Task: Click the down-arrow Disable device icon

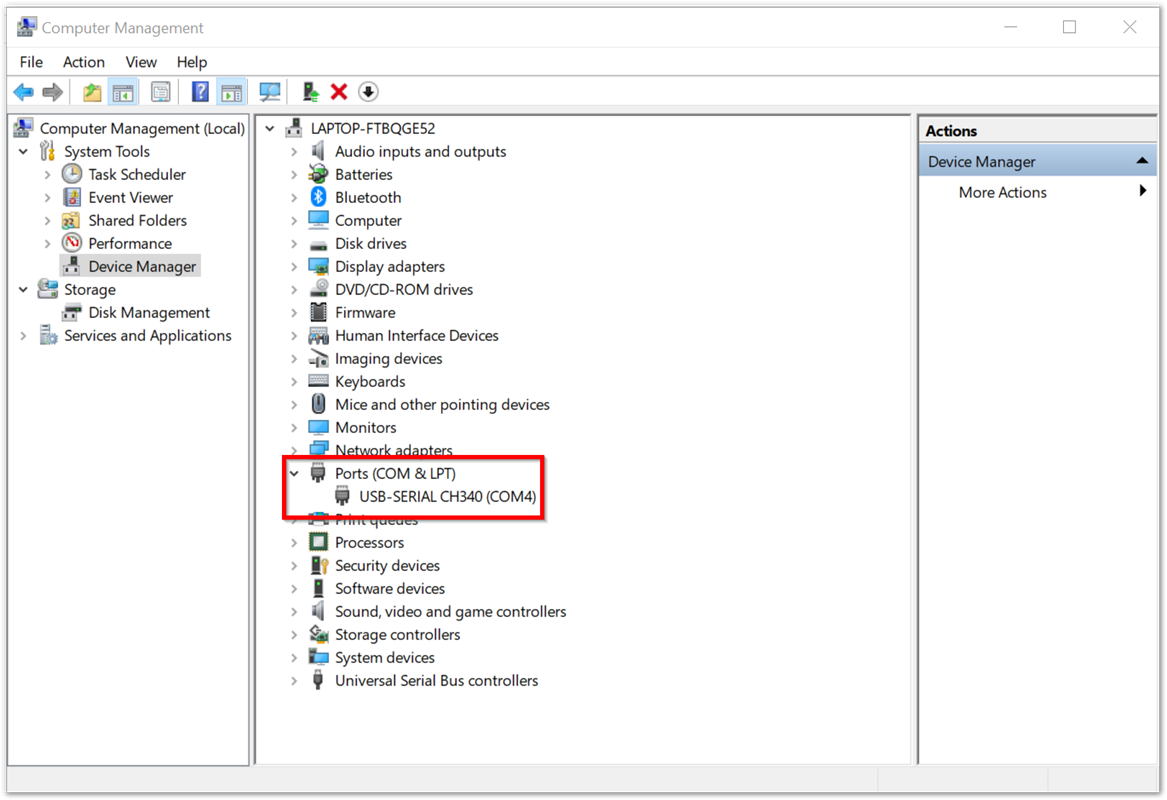Action: [x=368, y=92]
